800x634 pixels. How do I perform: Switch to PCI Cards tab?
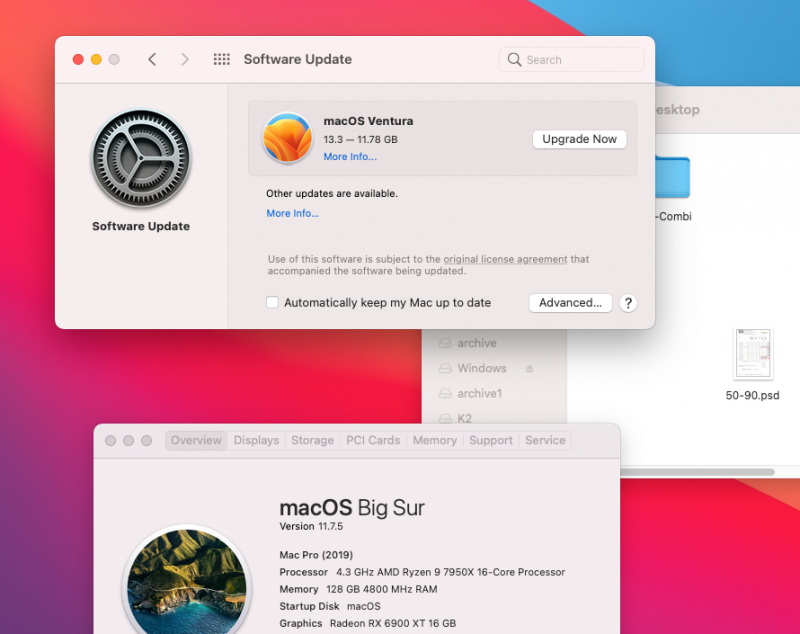373,440
